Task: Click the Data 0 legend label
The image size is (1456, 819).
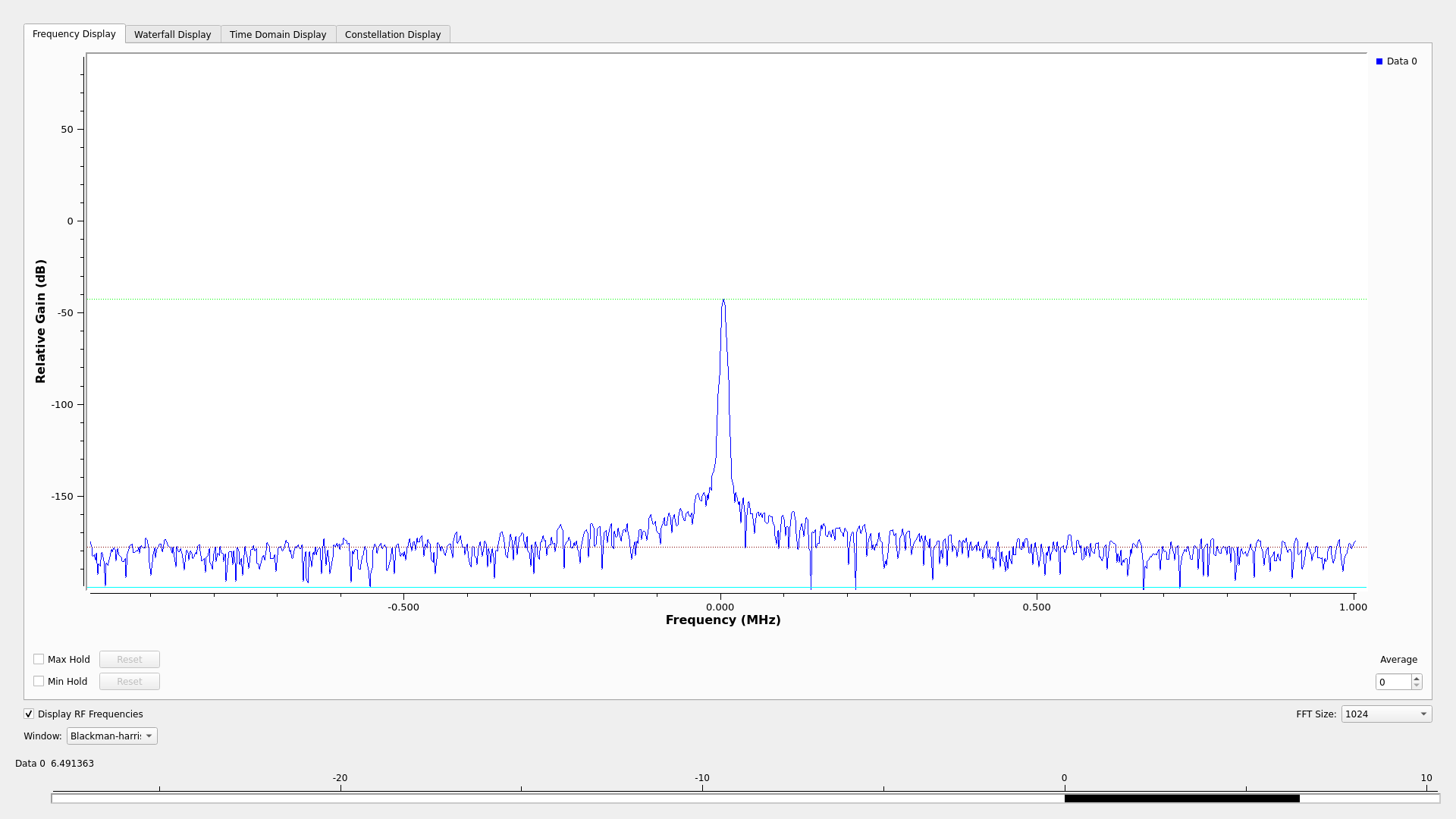Action: pyautogui.click(x=1401, y=61)
